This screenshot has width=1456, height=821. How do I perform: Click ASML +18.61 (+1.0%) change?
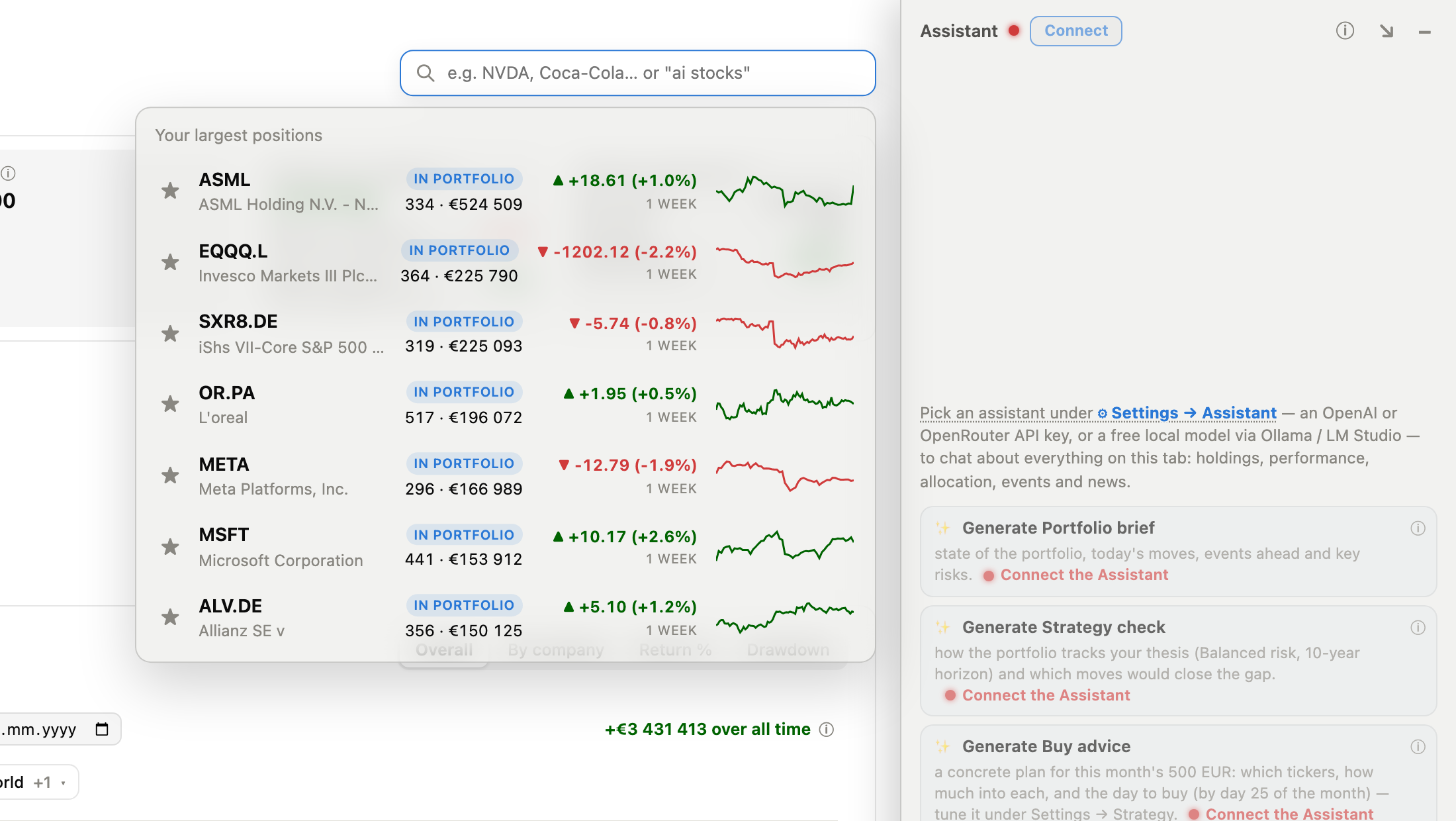625,181
